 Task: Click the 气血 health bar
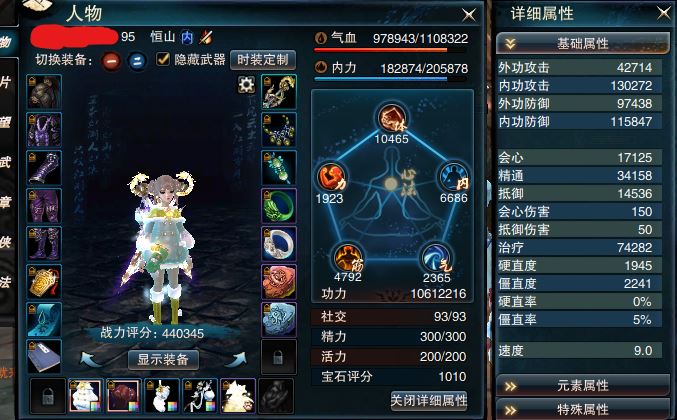point(391,51)
